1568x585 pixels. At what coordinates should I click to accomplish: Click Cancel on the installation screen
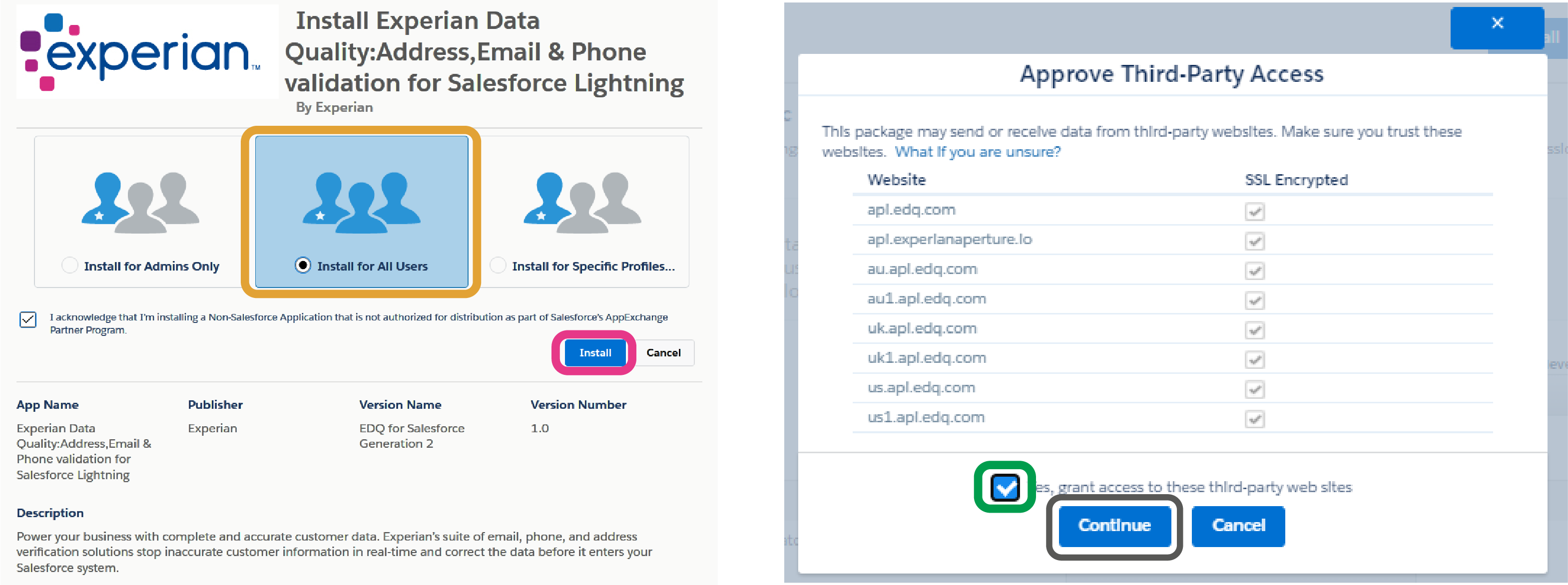click(x=662, y=352)
